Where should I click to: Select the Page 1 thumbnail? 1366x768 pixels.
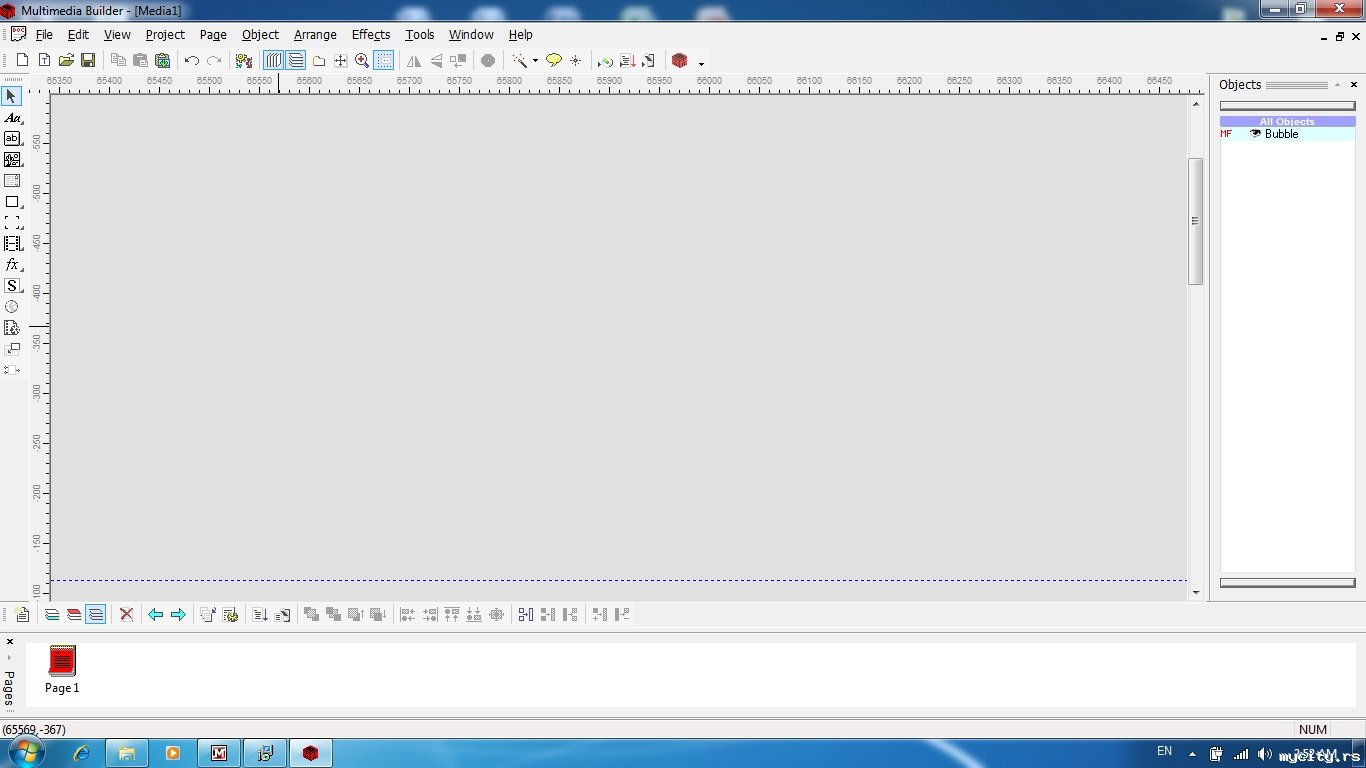(62, 669)
